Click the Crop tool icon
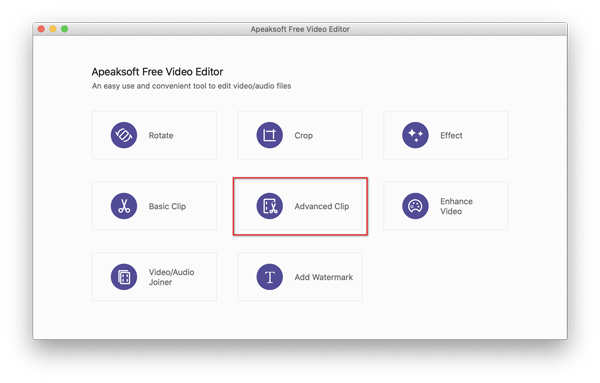Screen dimensions: 600x383 tap(269, 135)
